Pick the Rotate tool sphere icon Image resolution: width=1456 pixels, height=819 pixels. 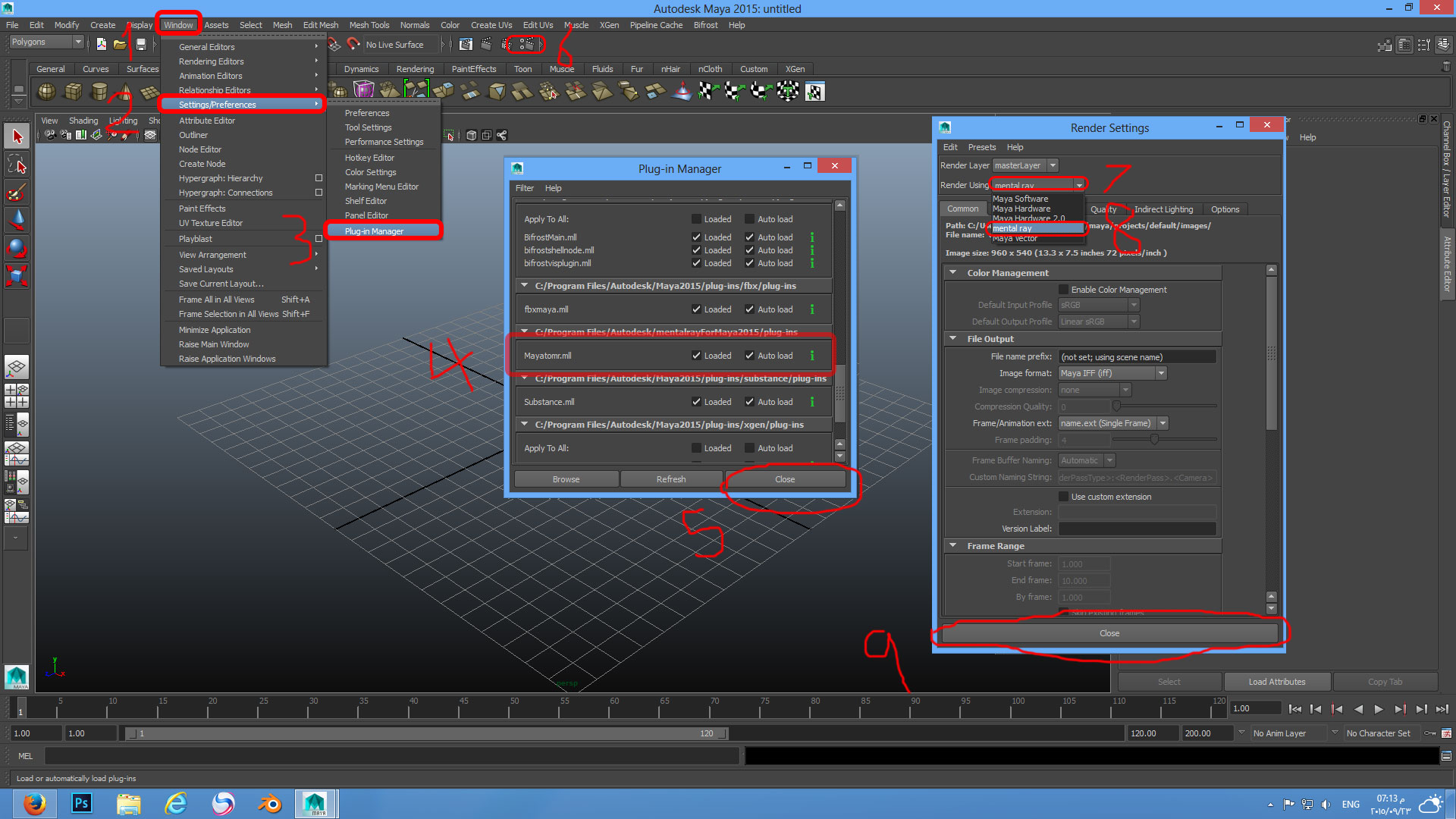(x=17, y=248)
